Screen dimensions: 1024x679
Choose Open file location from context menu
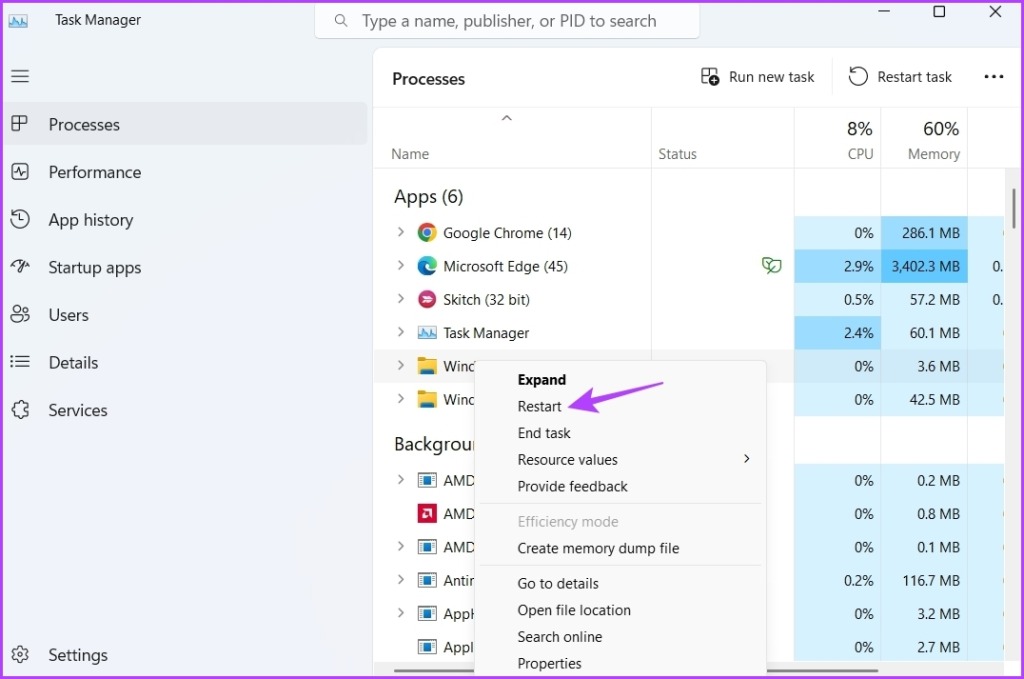pyautogui.click(x=574, y=610)
